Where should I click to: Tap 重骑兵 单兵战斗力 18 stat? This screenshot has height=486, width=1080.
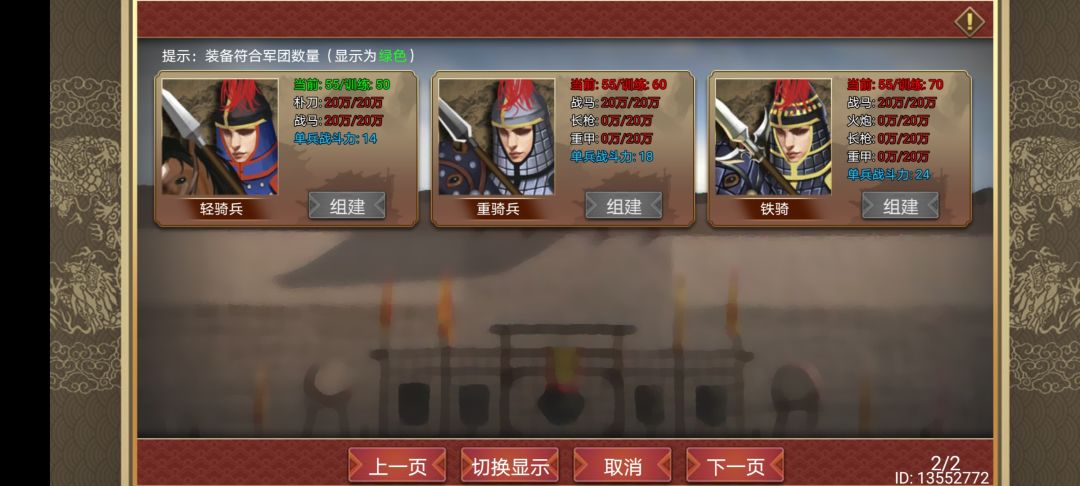[x=612, y=156]
